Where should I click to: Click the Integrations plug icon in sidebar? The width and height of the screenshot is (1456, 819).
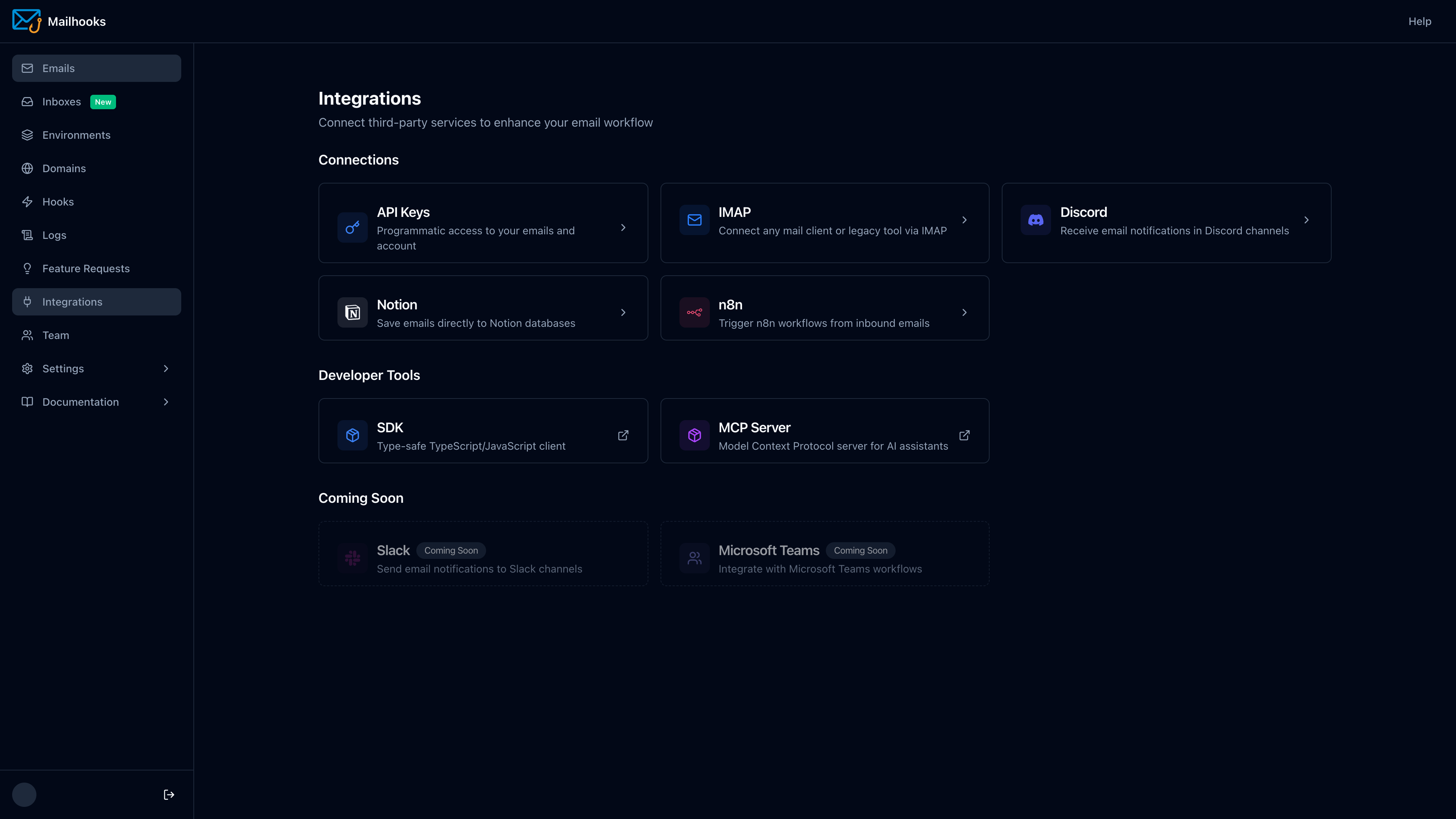pyautogui.click(x=27, y=302)
